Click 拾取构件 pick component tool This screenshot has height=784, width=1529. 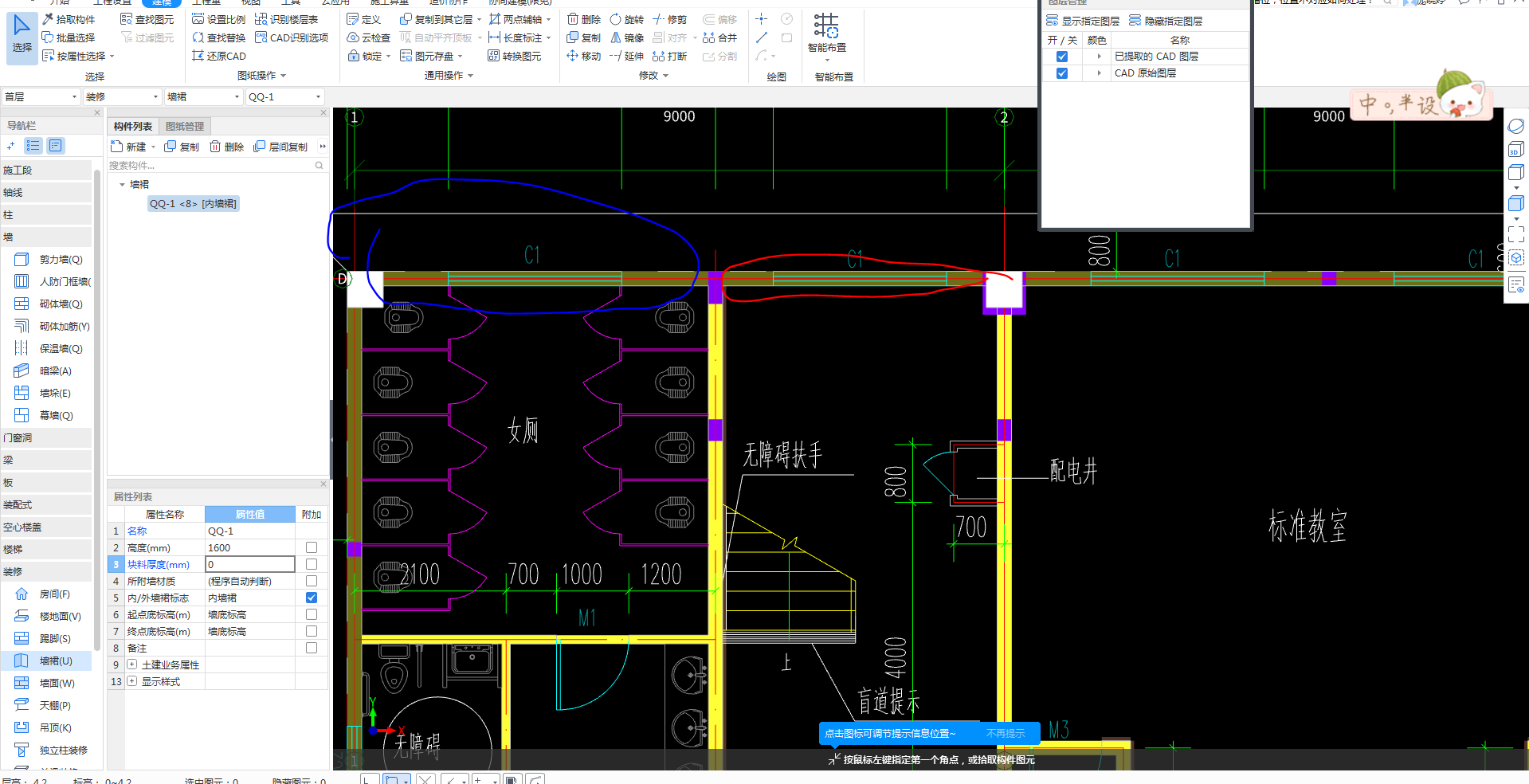69,19
